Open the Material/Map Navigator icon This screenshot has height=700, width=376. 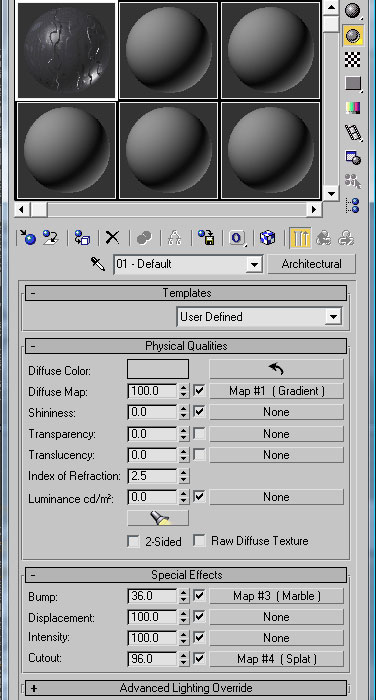tap(353, 206)
